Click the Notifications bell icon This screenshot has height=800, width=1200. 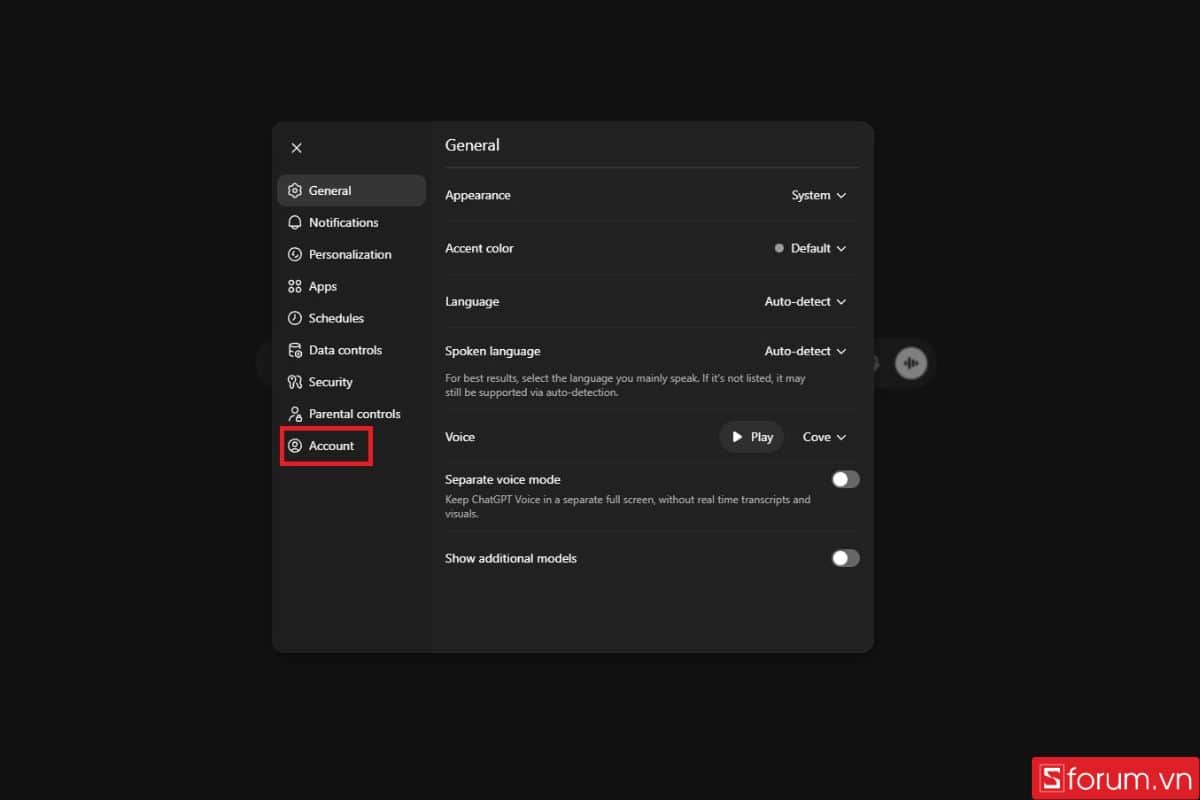295,223
